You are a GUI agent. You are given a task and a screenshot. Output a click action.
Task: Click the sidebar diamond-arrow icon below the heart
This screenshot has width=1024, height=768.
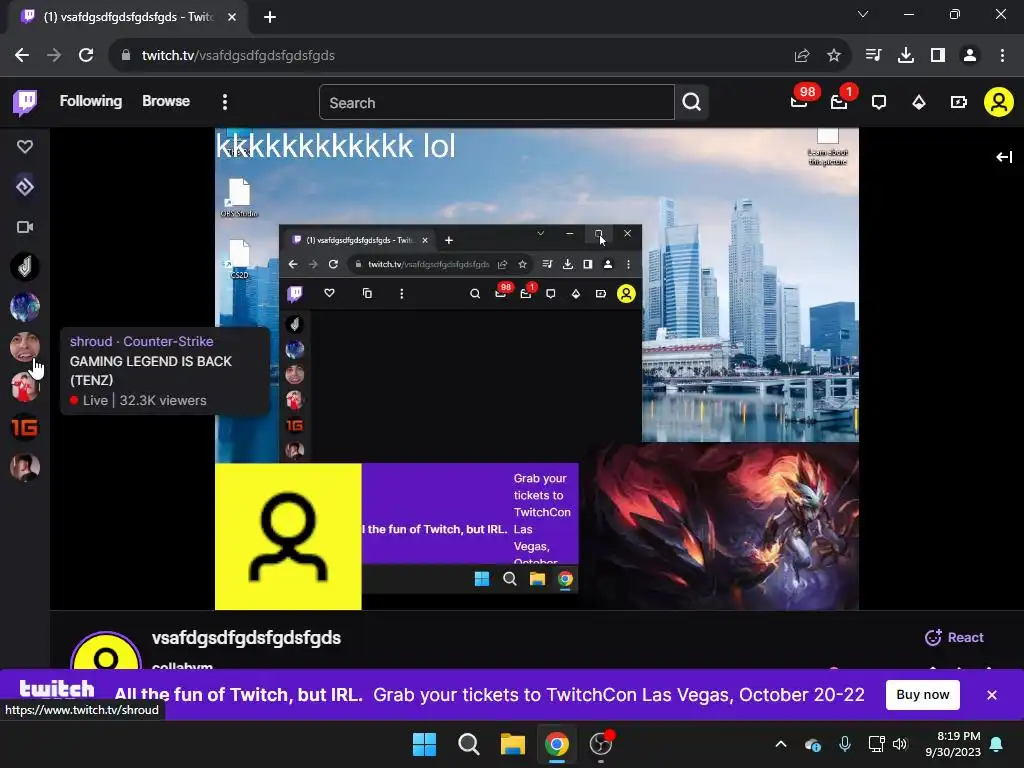pos(25,187)
